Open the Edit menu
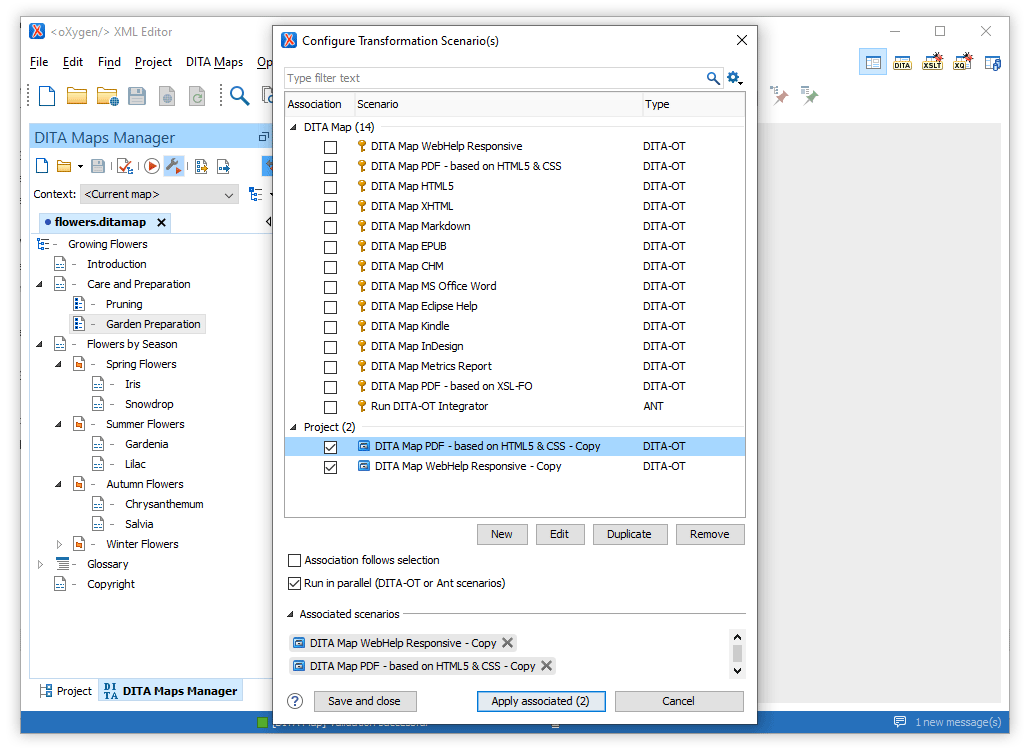The image size is (1030, 750). pyautogui.click(x=73, y=62)
